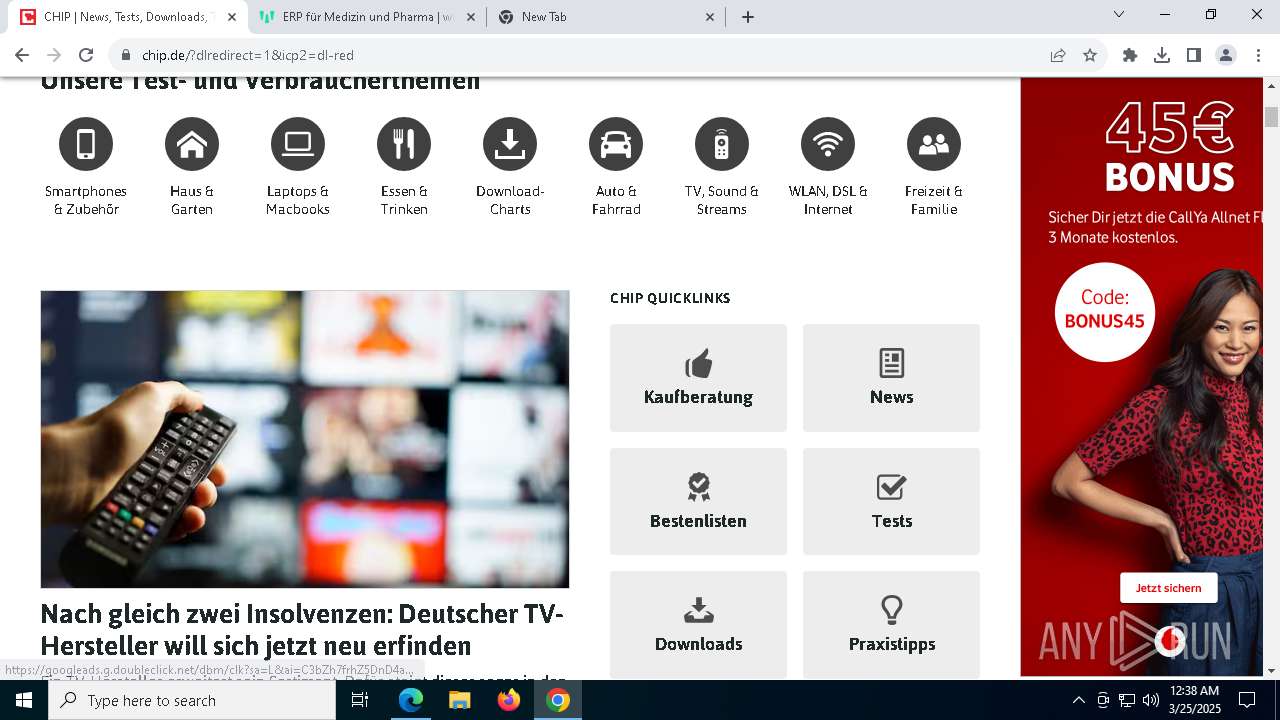The width and height of the screenshot is (1280, 720).
Task: Open the Download-Charts category icon
Action: [510, 144]
